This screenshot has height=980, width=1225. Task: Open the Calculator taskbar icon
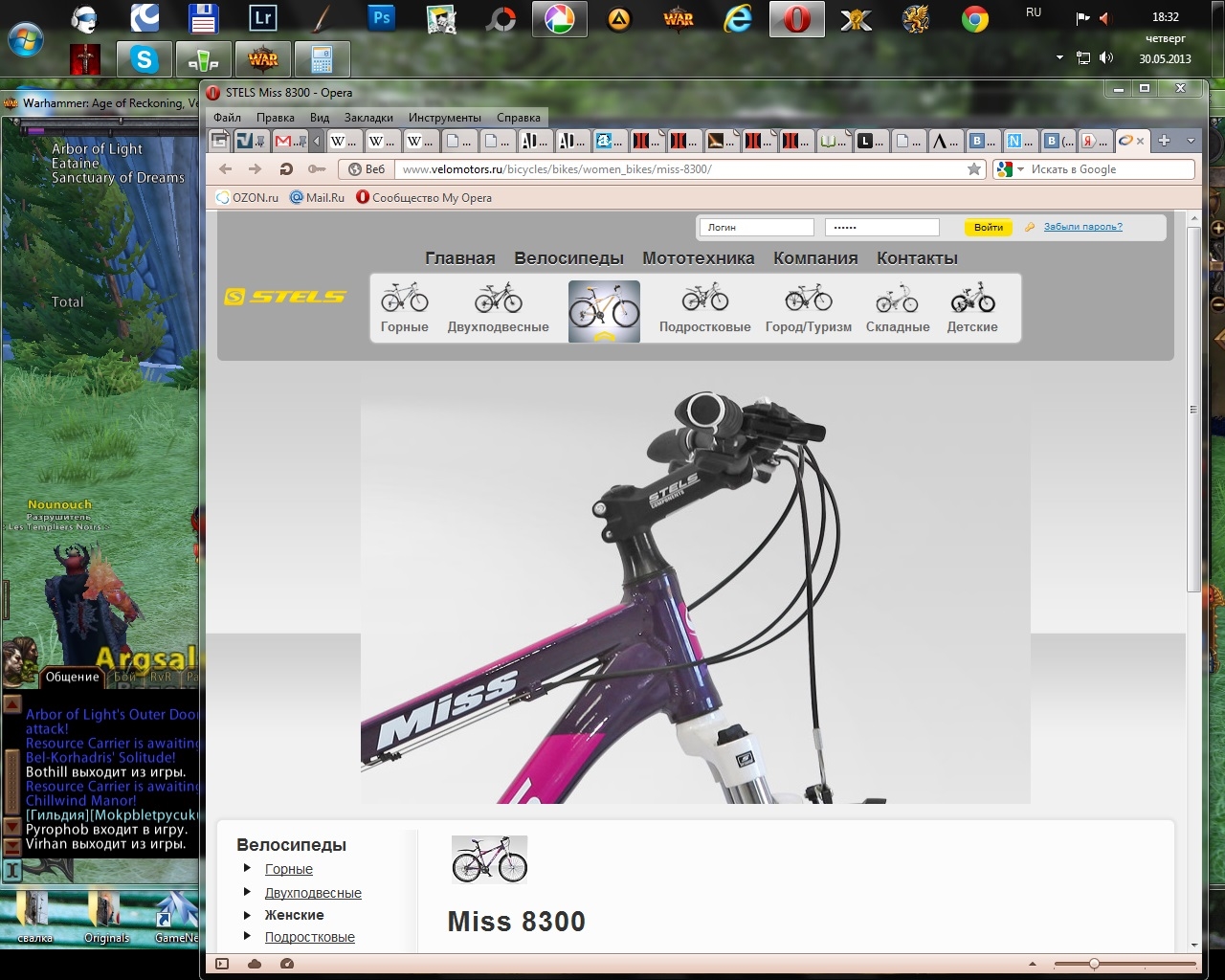click(x=322, y=59)
